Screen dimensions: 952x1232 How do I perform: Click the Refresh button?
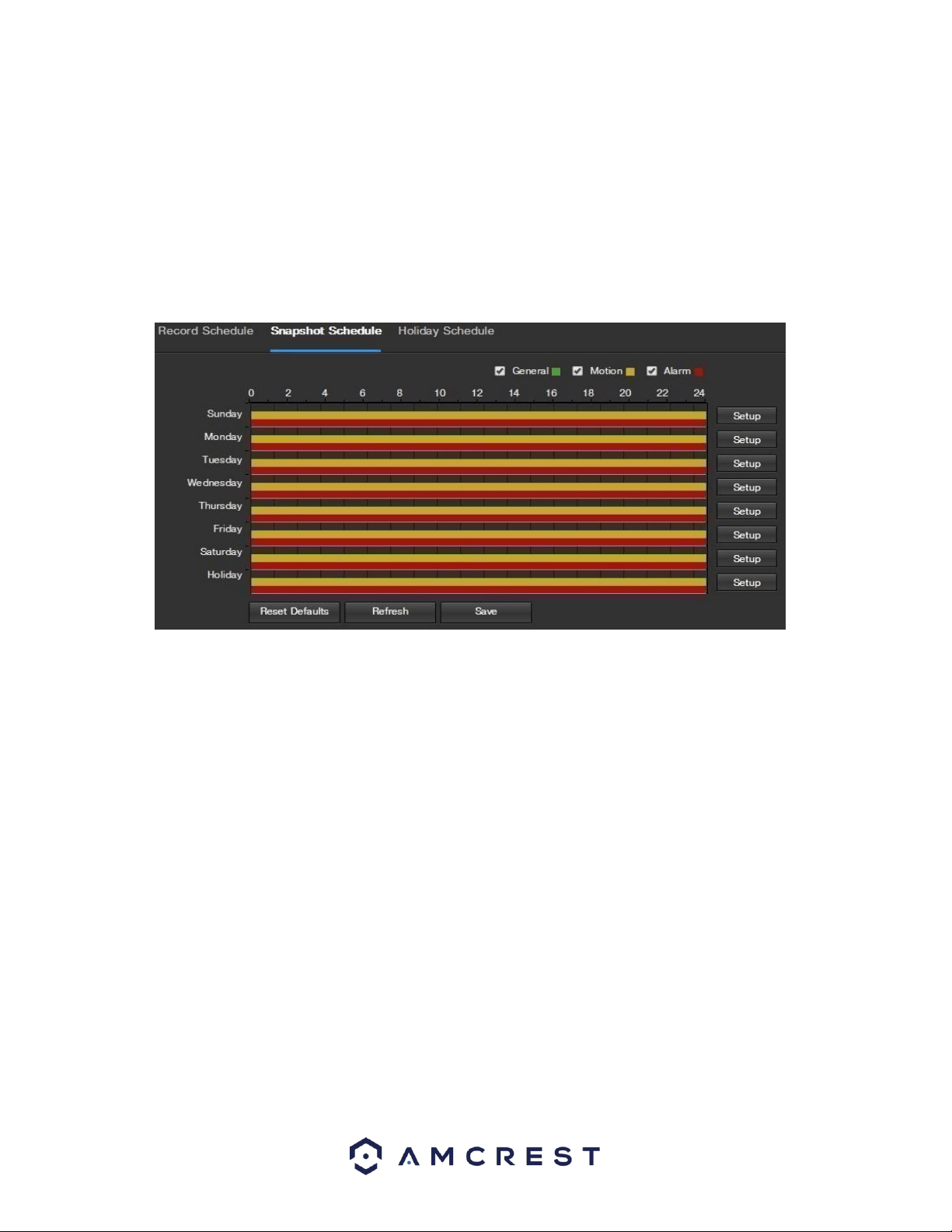point(390,612)
